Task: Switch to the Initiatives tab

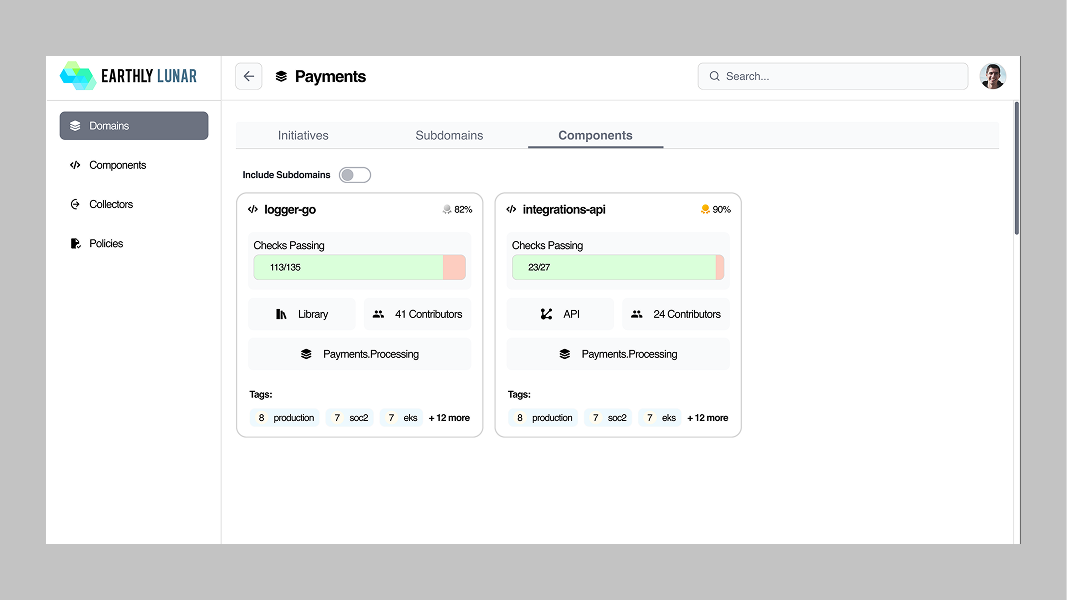Action: (x=303, y=135)
